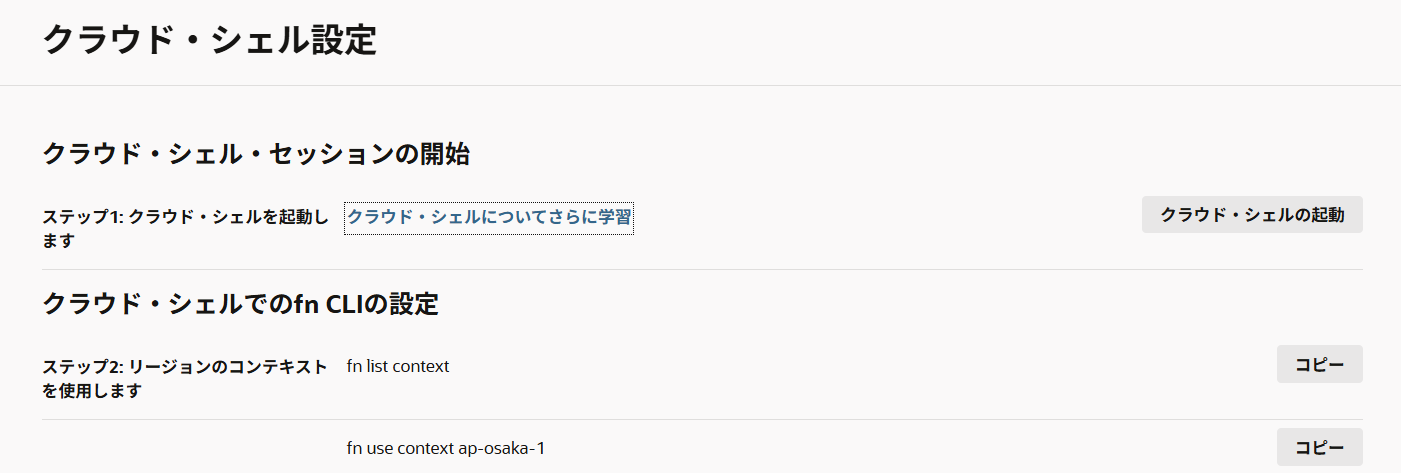Viewport: 1401px width, 473px height.
Task: Click the word 'list' in first command
Action: click(377, 366)
